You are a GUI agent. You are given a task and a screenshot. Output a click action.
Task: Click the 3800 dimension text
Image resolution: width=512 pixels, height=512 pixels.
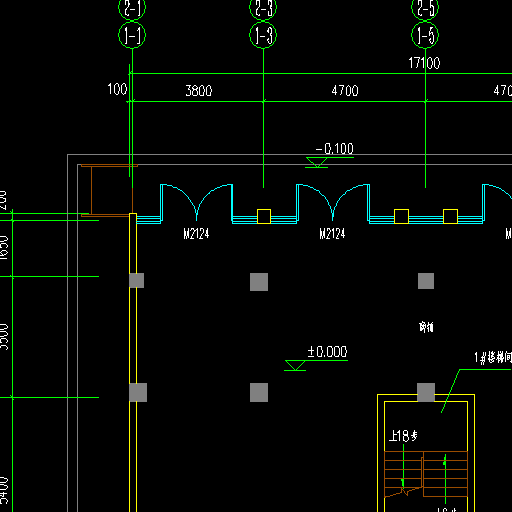click(199, 91)
